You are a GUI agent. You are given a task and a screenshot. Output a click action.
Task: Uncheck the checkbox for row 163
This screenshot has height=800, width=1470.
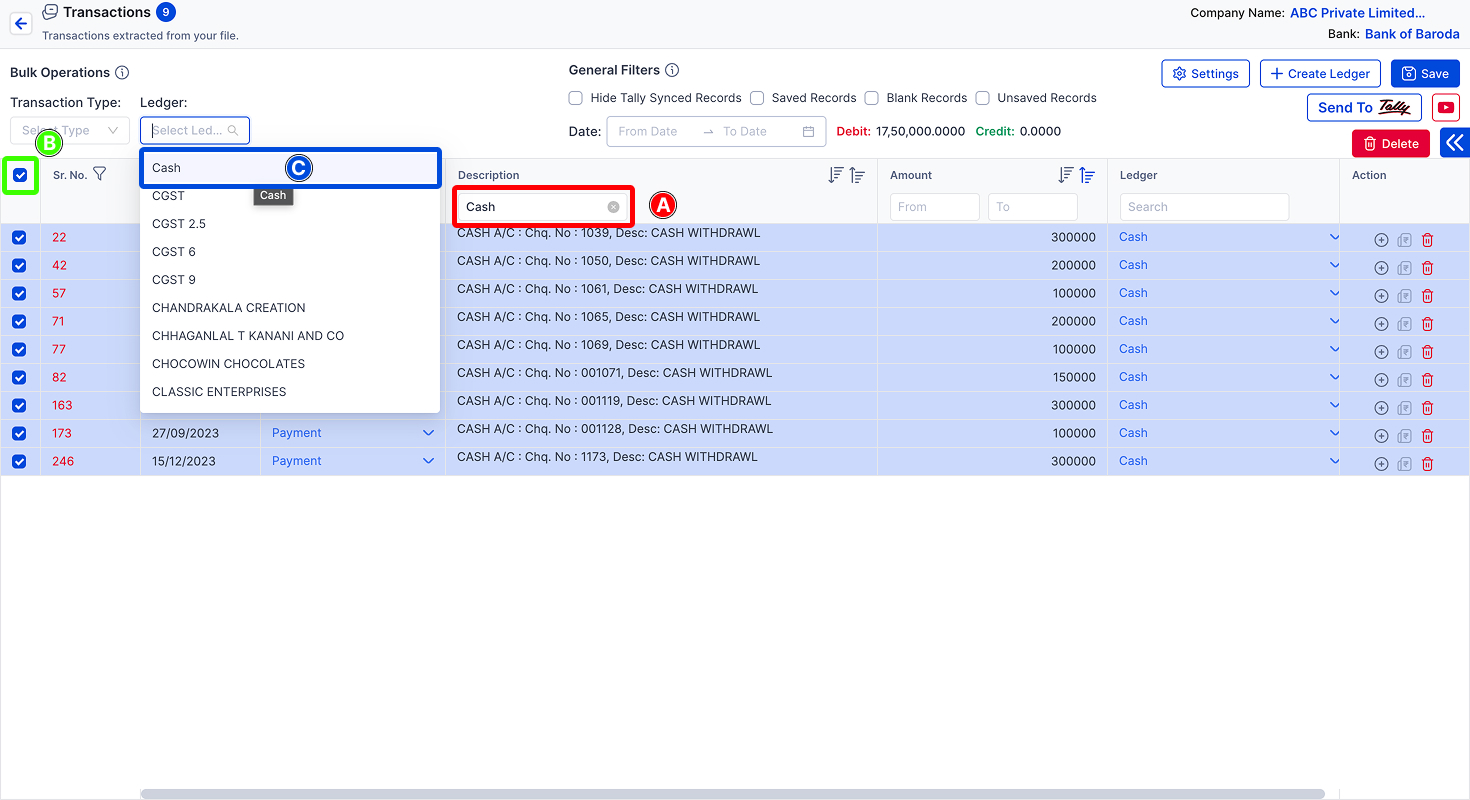19,406
